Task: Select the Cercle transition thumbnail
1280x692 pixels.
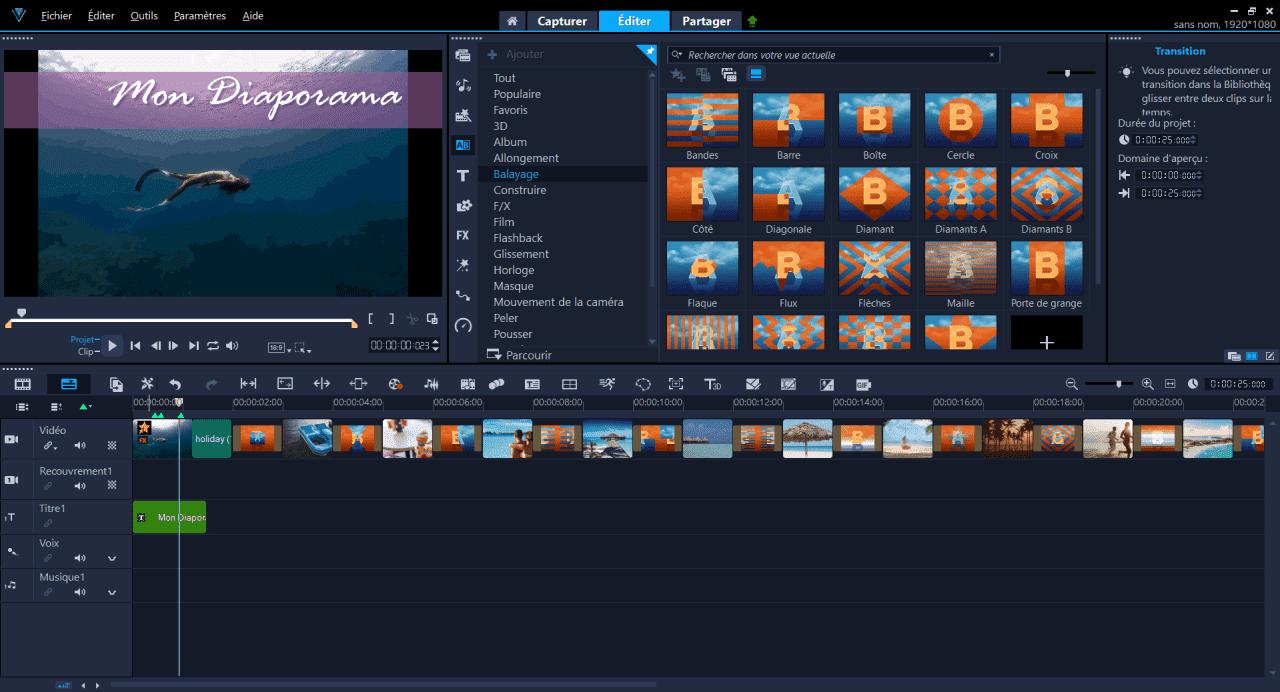Action: click(x=960, y=119)
